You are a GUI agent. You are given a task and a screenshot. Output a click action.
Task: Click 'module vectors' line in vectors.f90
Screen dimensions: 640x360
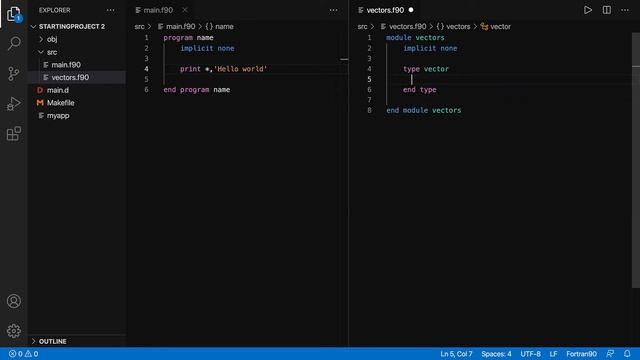(x=415, y=38)
